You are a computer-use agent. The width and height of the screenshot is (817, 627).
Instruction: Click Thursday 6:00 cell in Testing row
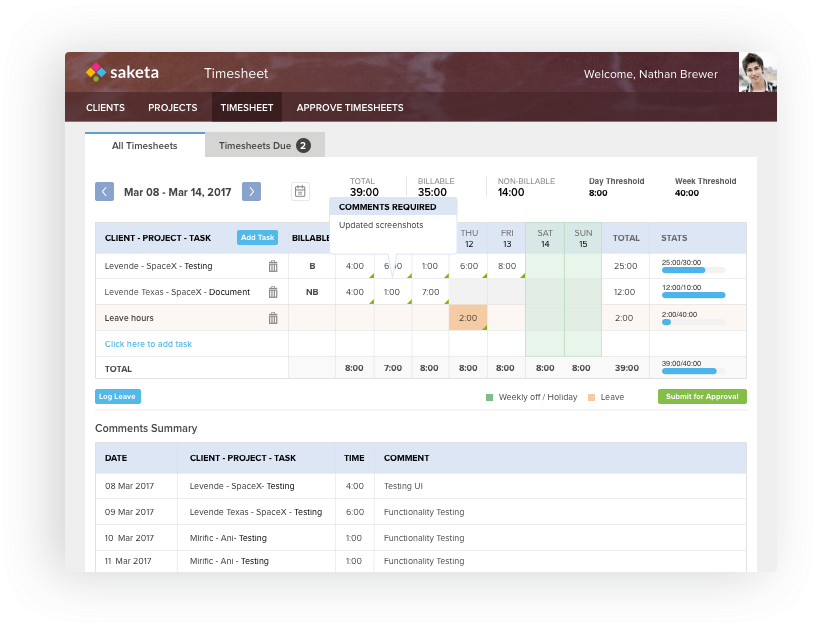pos(468,266)
